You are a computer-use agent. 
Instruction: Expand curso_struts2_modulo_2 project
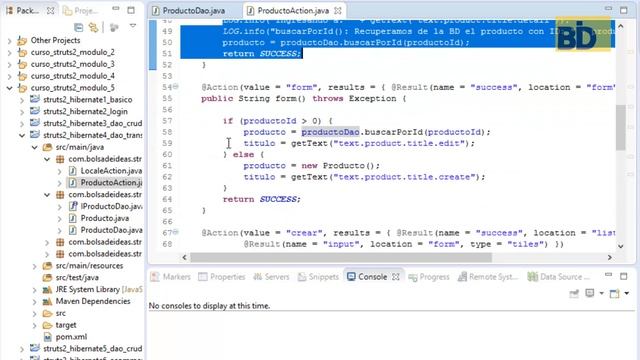pos(9,53)
